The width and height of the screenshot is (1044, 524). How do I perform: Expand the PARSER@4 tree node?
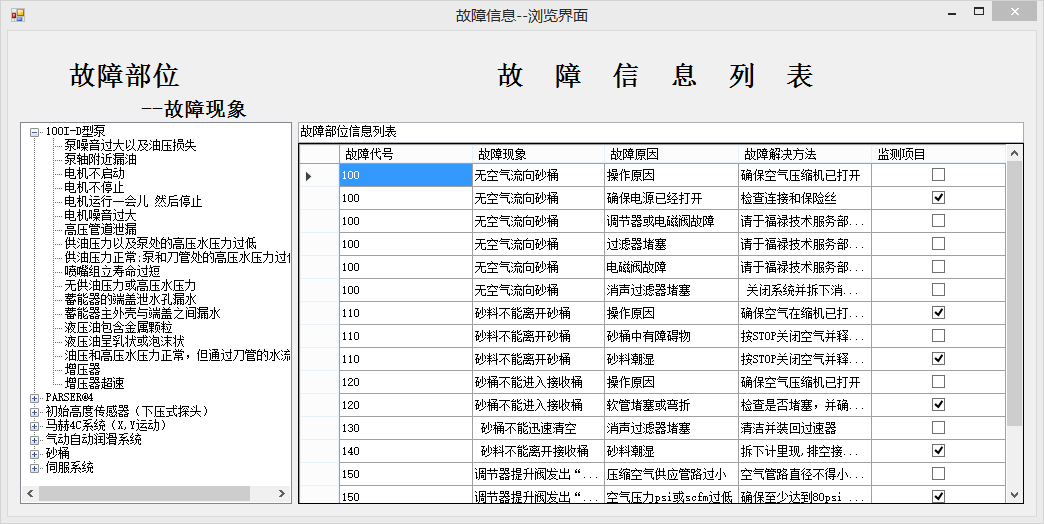(35, 397)
